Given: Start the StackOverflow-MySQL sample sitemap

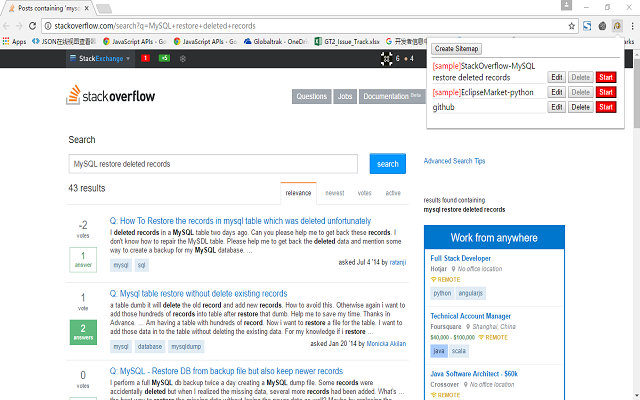Looking at the screenshot, I should pos(606,77).
